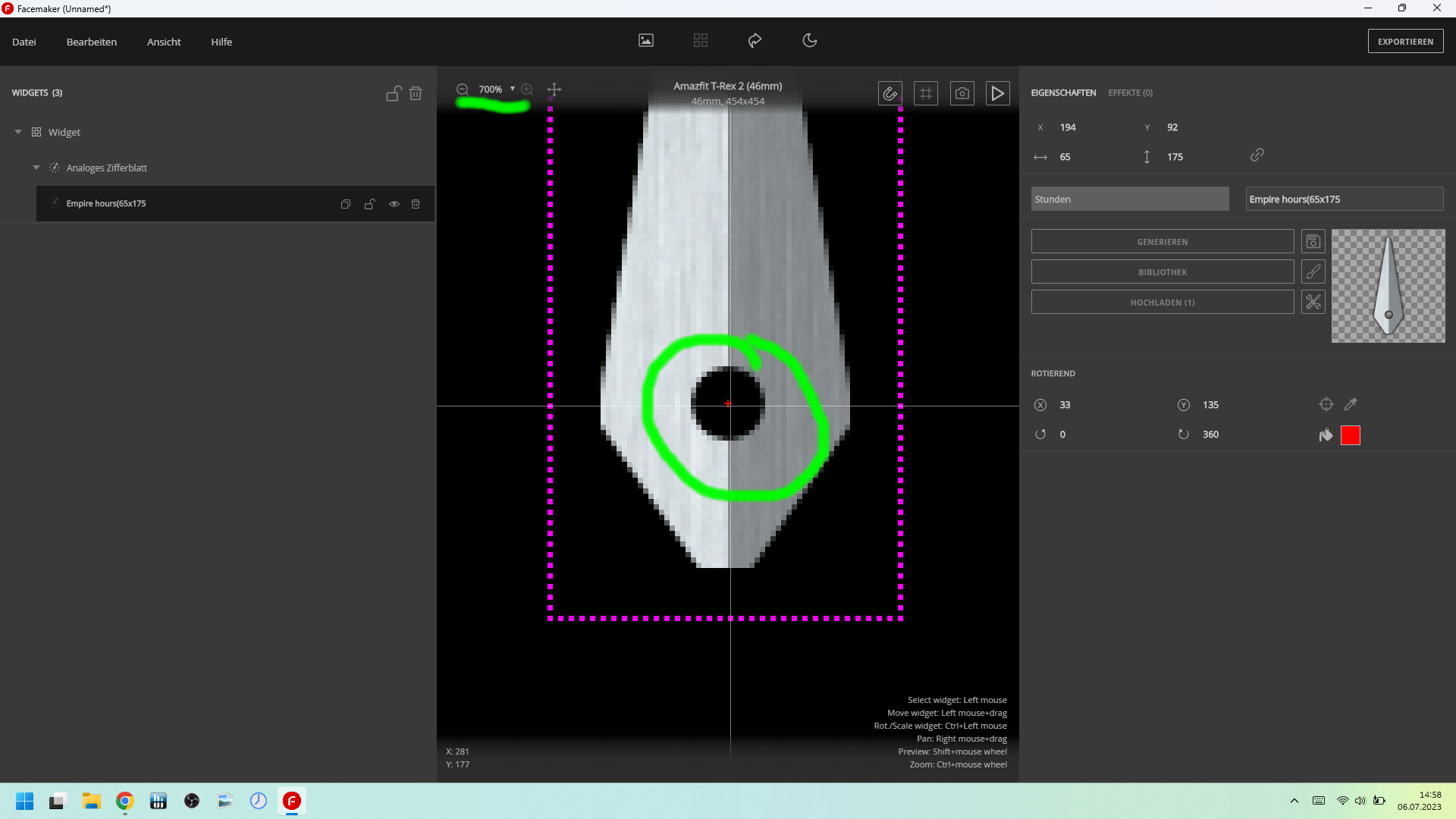1456x819 pixels.
Task: Toggle lock on Empire hours layer
Action: [x=370, y=204]
